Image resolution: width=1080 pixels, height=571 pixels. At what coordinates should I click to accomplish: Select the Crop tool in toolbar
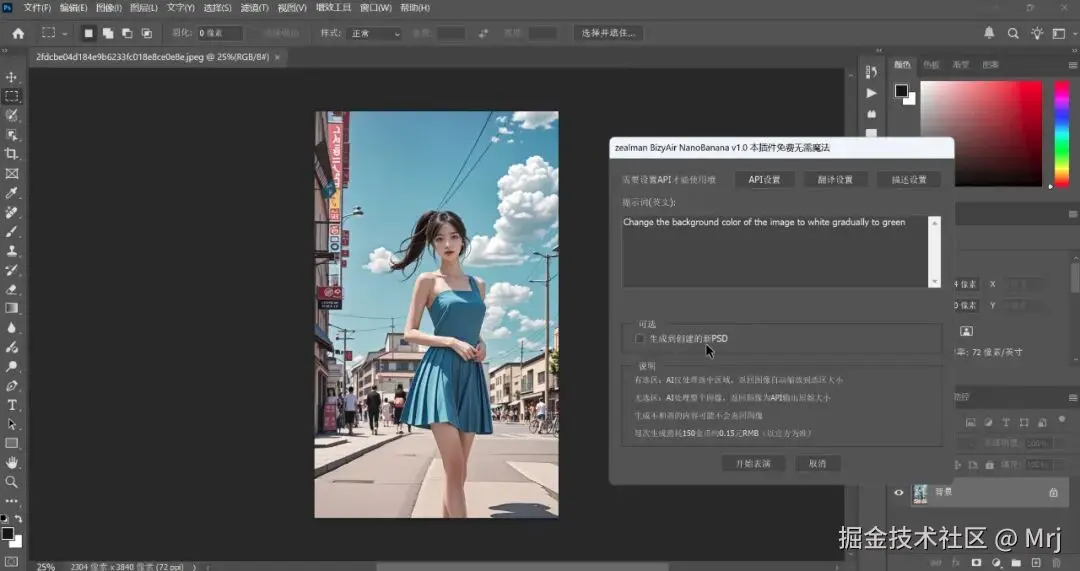pos(12,154)
